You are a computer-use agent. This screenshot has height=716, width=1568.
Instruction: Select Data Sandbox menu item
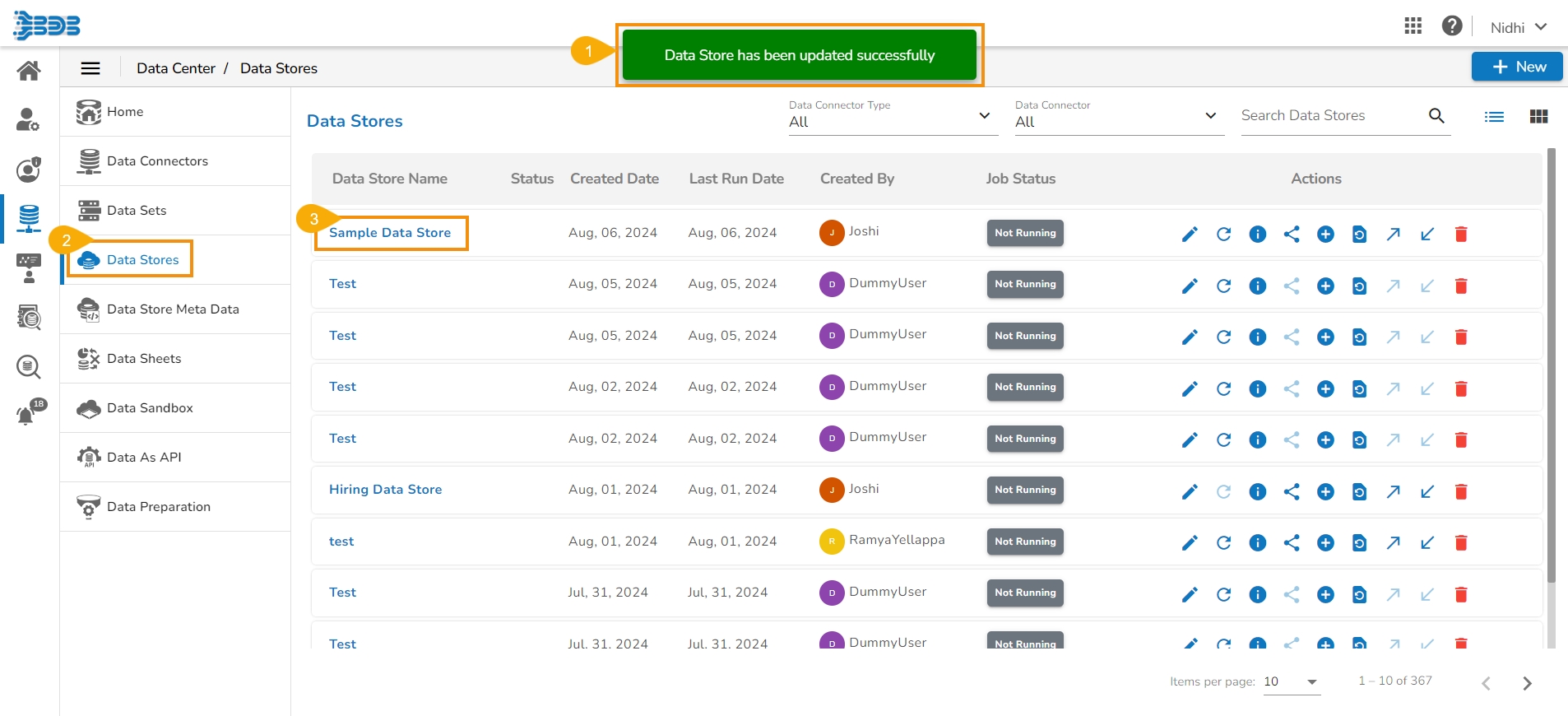150,408
